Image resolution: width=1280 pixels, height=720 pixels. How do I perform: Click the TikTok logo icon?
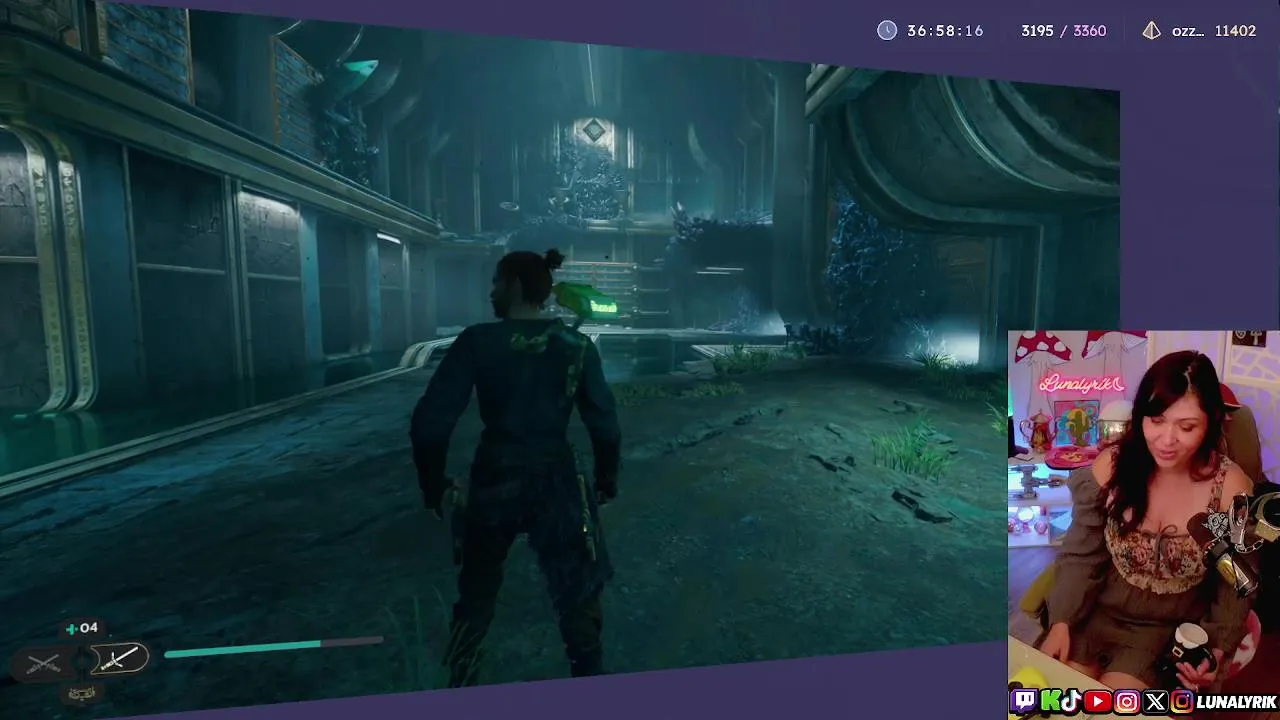point(1071,701)
